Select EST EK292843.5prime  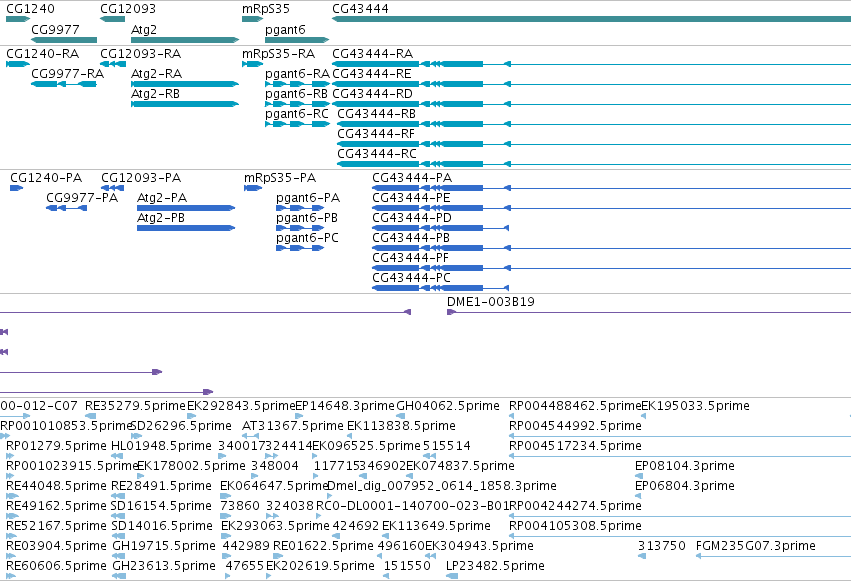click(x=241, y=406)
